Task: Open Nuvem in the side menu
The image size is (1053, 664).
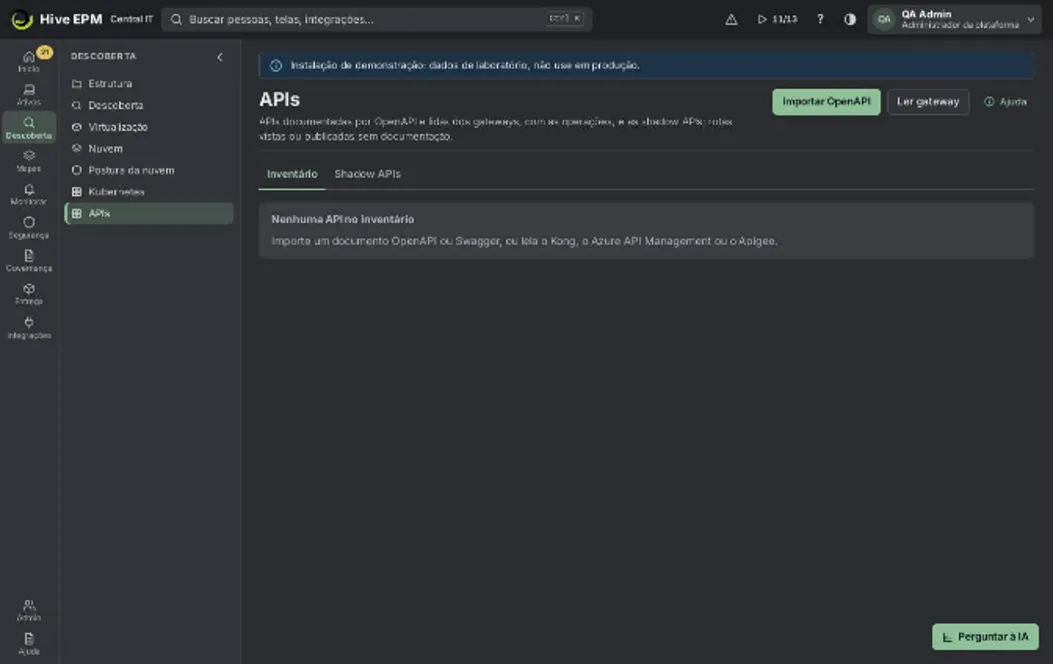Action: [x=148, y=148]
